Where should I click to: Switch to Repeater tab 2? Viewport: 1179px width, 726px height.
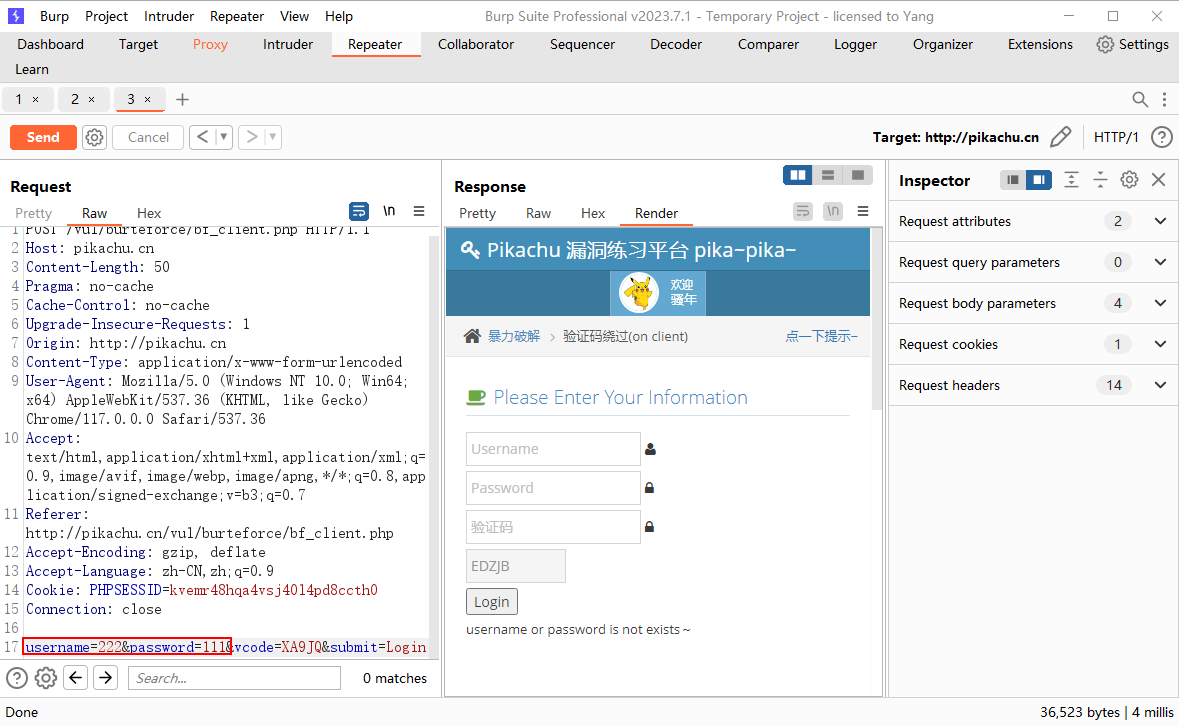pyautogui.click(x=75, y=99)
